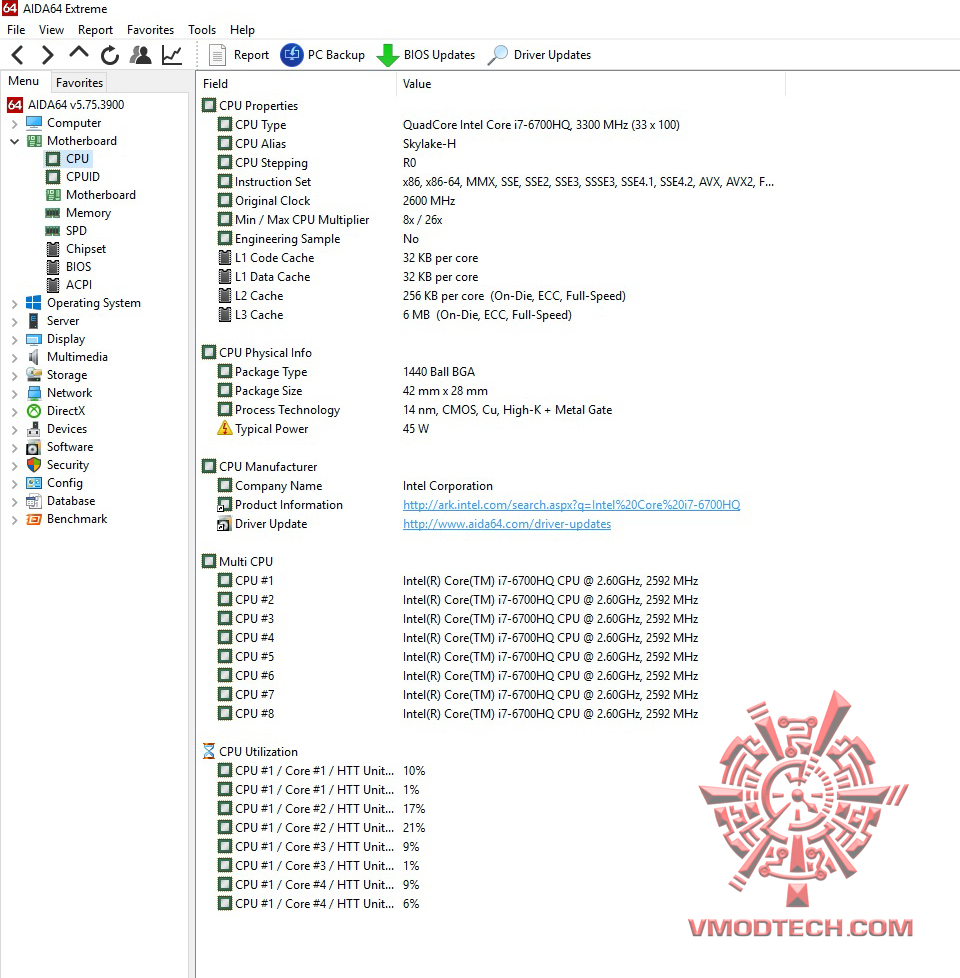Click the AIDA64 v5.75.3900 root icon

15,105
